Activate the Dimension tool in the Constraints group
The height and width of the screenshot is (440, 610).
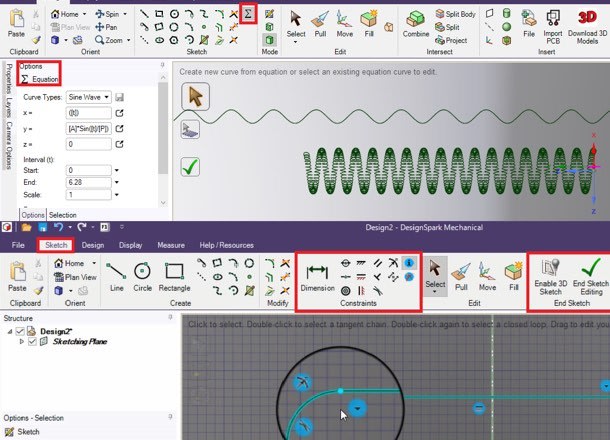coord(317,277)
